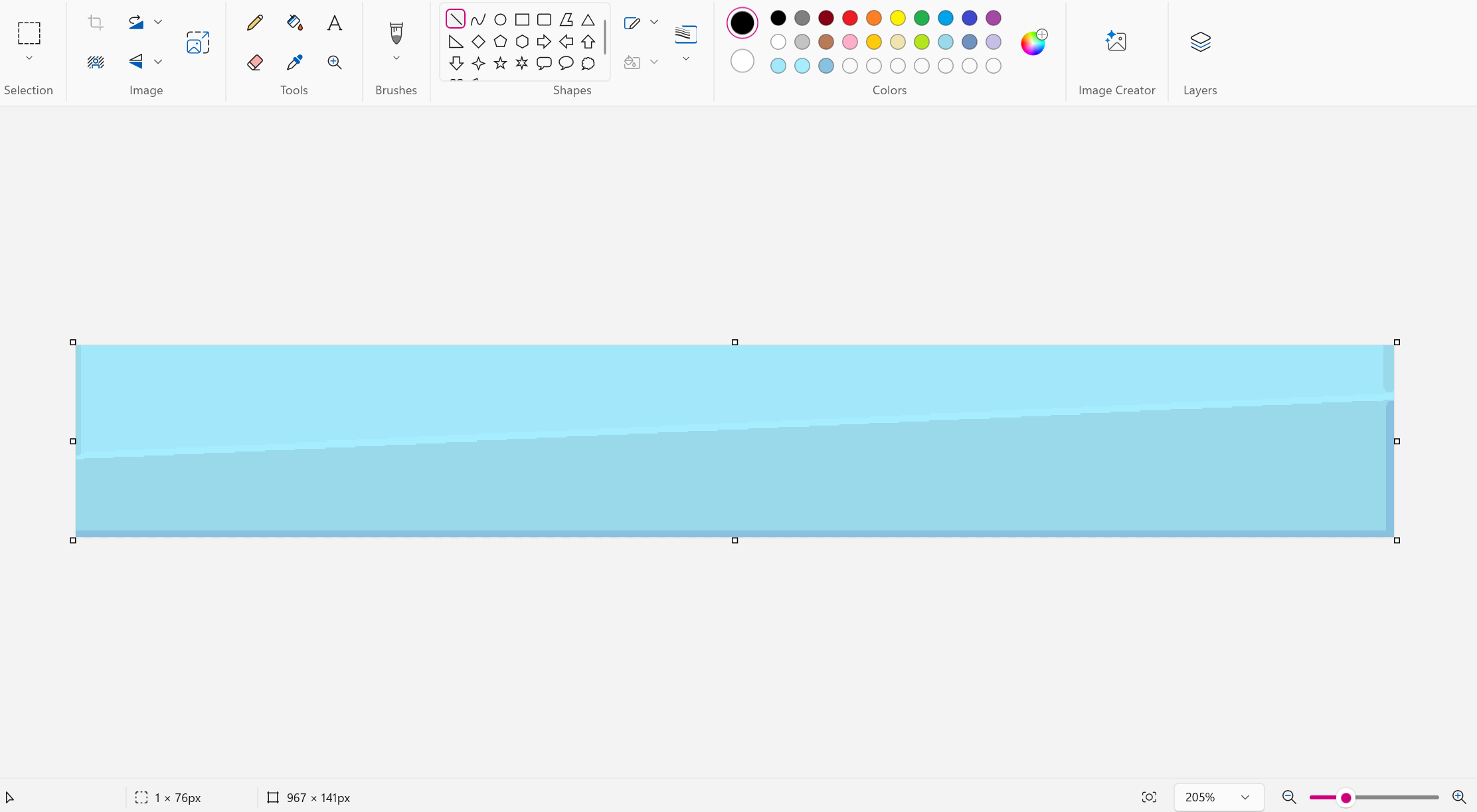Pick the red color swatch
This screenshot has width=1477, height=812.
849,18
